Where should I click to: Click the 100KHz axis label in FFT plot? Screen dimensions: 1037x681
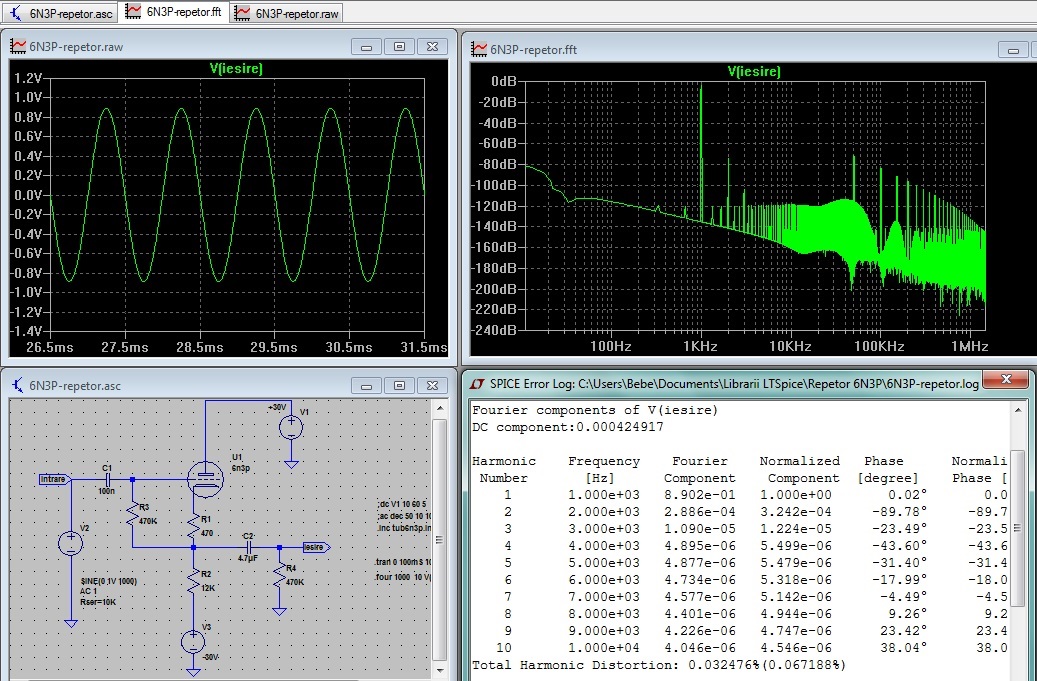point(879,346)
